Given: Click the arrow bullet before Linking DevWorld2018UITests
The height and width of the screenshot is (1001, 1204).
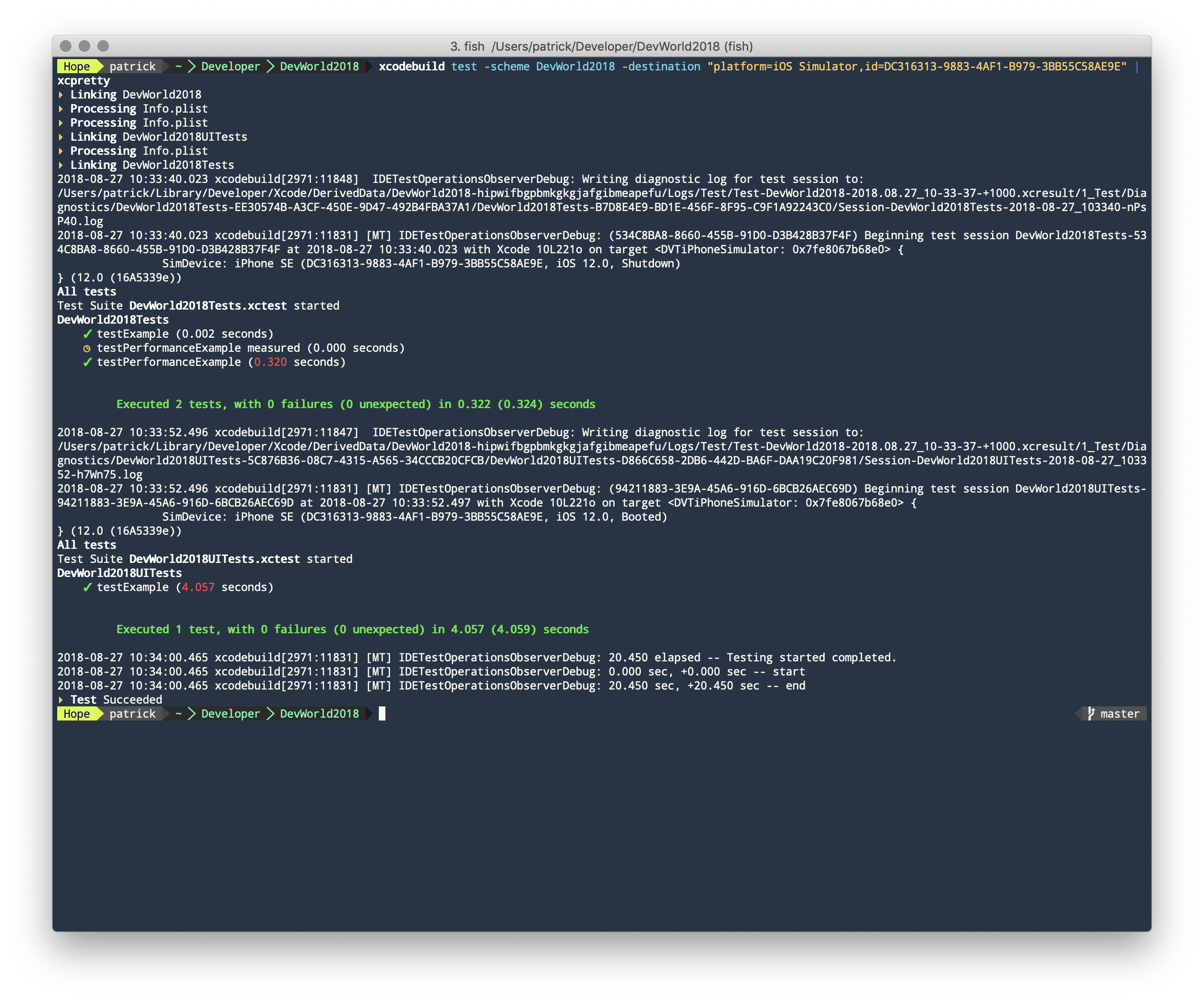Looking at the screenshot, I should [x=61, y=137].
